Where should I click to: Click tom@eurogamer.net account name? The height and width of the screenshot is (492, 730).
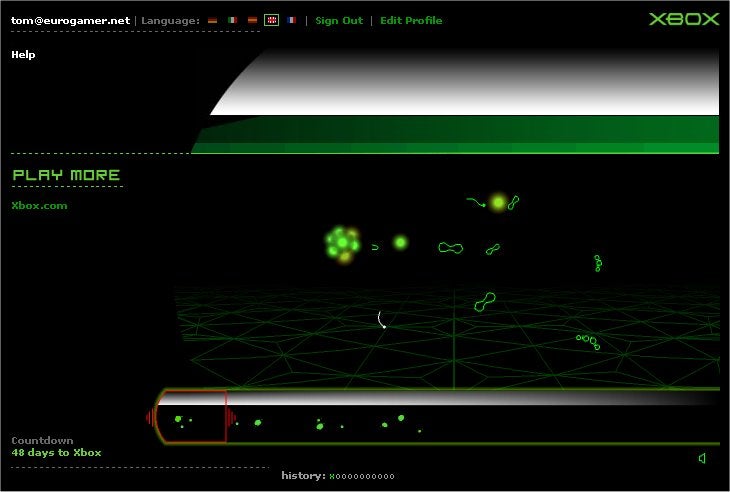70,20
